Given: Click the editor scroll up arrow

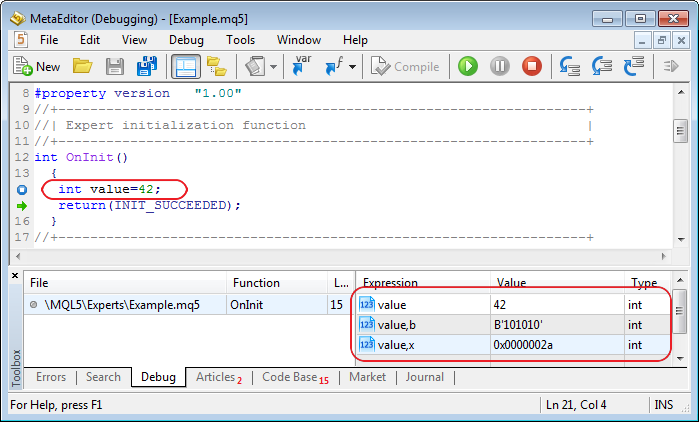Looking at the screenshot, I should pyautogui.click(x=681, y=92).
